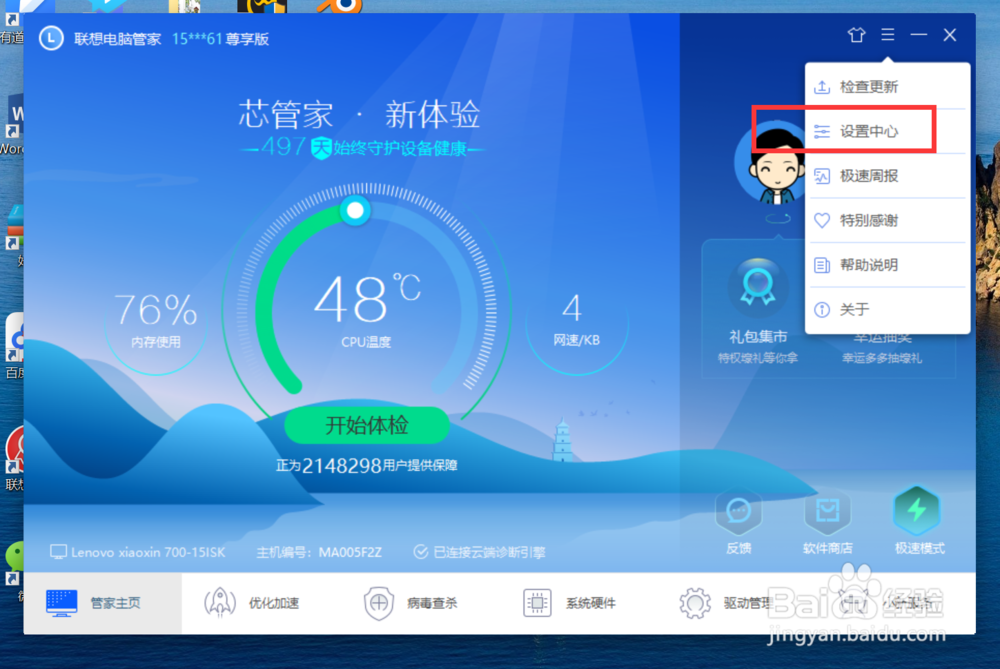Open 设置中心 from the menu

click(x=887, y=131)
